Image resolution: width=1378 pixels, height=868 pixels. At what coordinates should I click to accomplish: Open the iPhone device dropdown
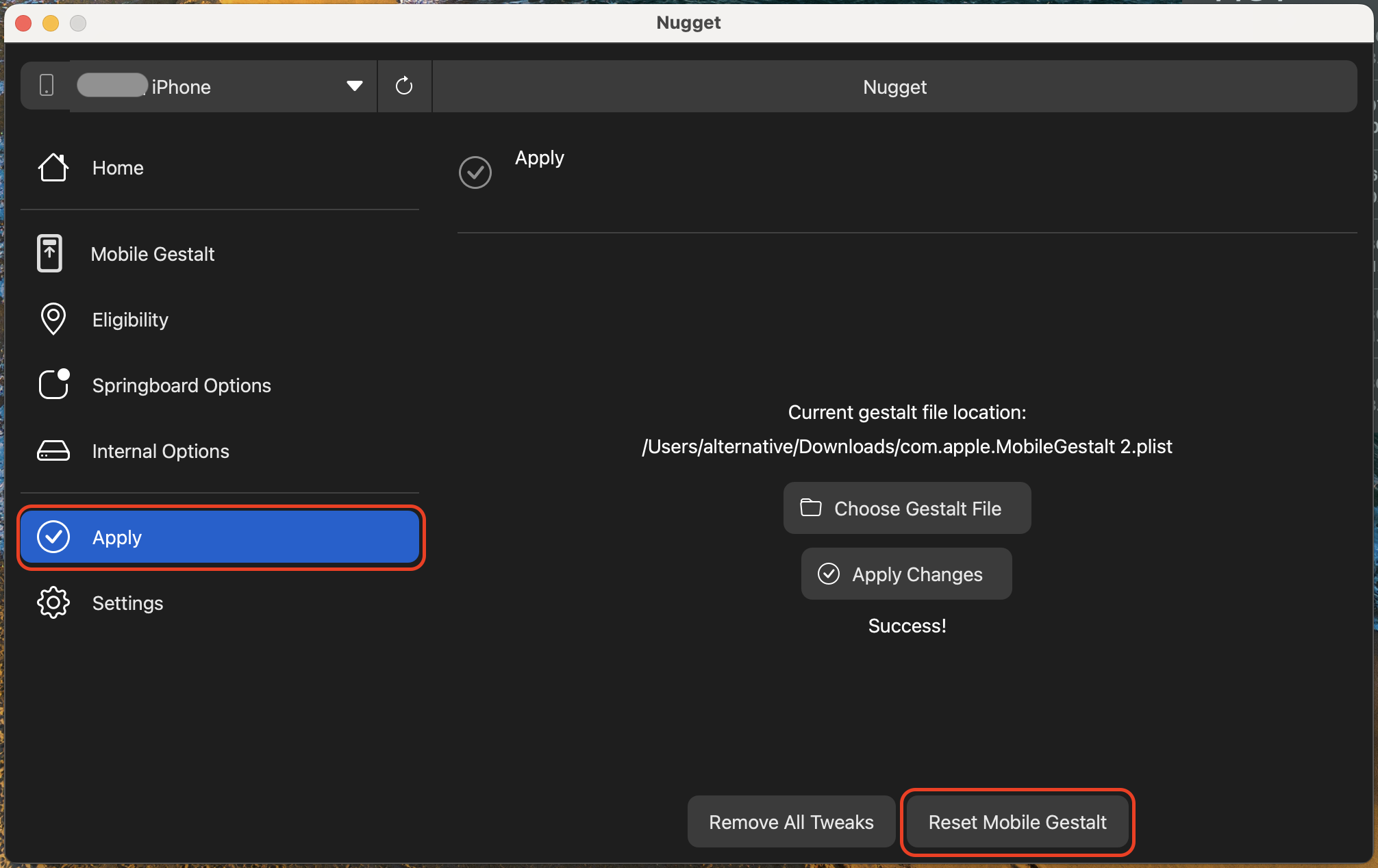[x=223, y=87]
